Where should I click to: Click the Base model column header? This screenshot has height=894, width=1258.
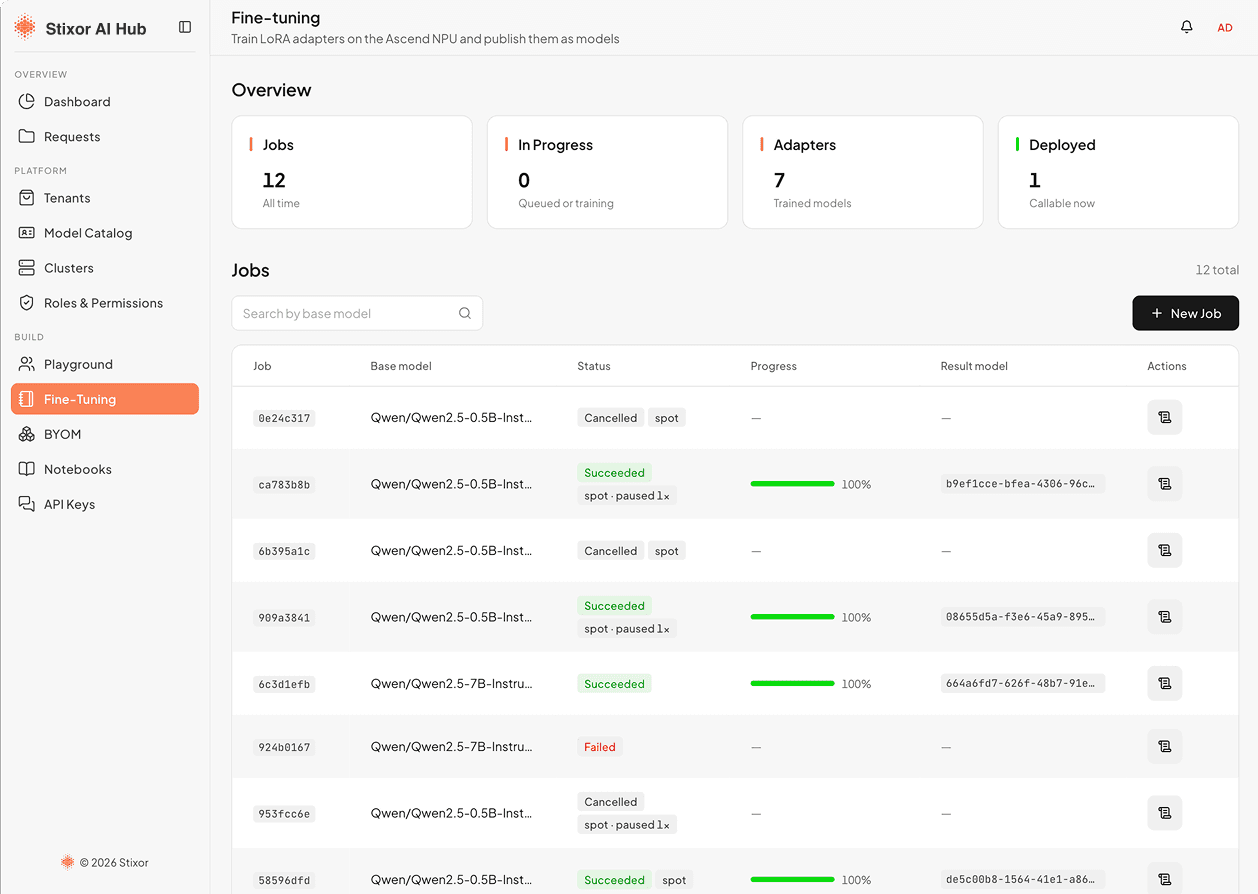click(401, 366)
